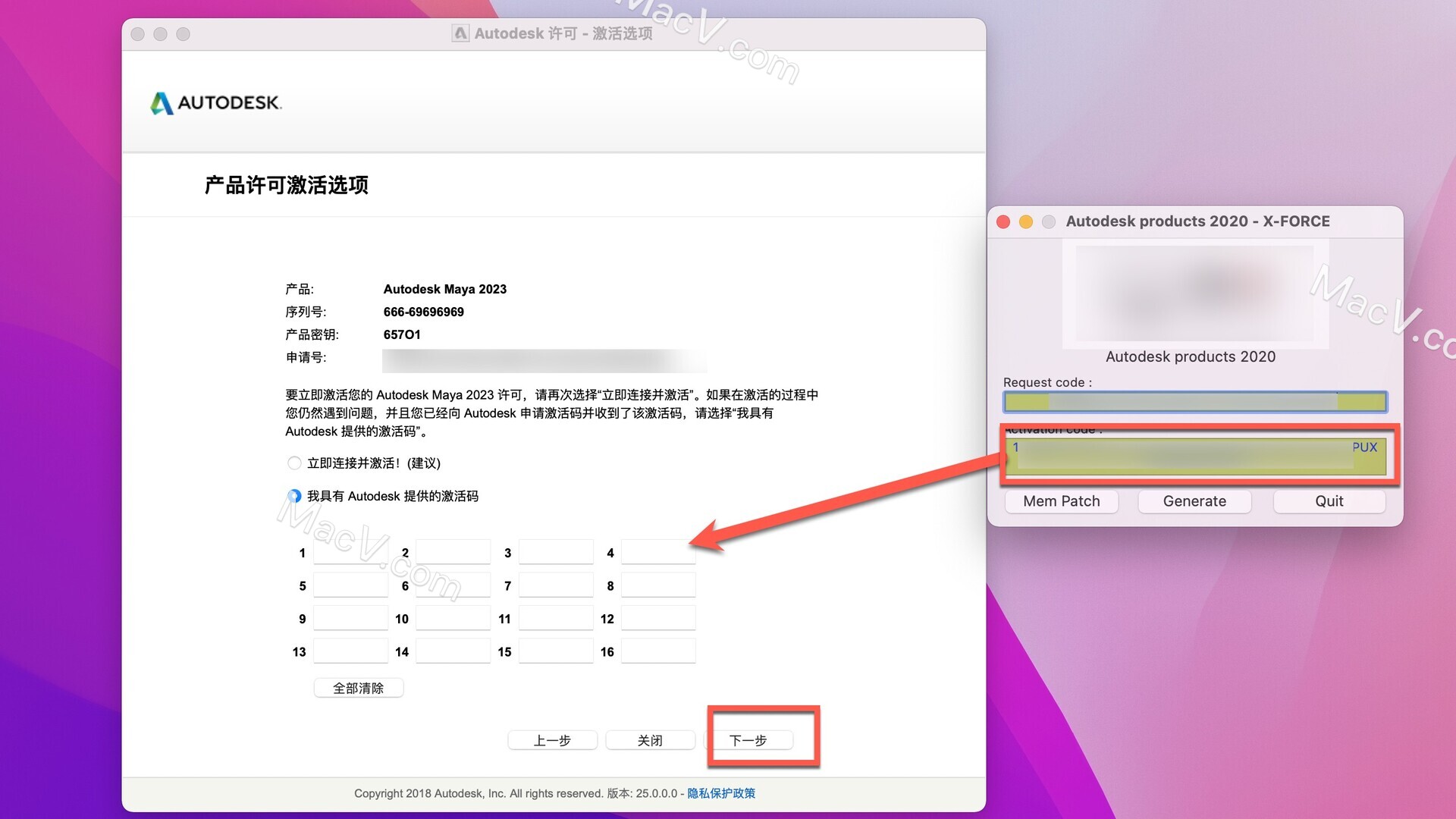Image resolution: width=1456 pixels, height=819 pixels.
Task: Click the 关闭 close button
Action: [x=650, y=740]
